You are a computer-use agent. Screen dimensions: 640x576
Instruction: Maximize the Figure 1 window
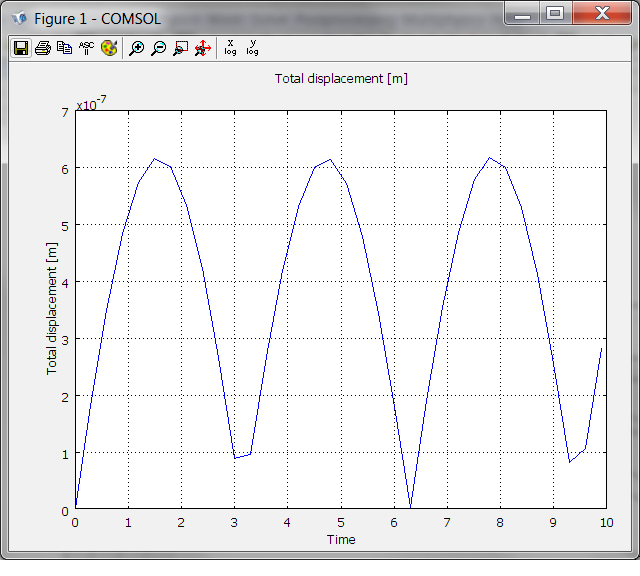pyautogui.click(x=555, y=13)
